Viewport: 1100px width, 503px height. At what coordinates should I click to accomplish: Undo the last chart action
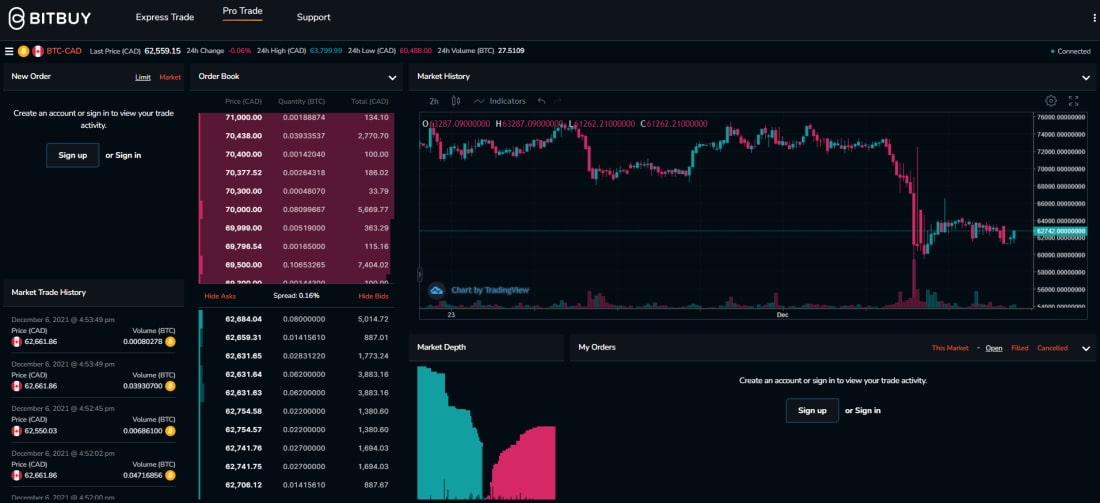[541, 101]
